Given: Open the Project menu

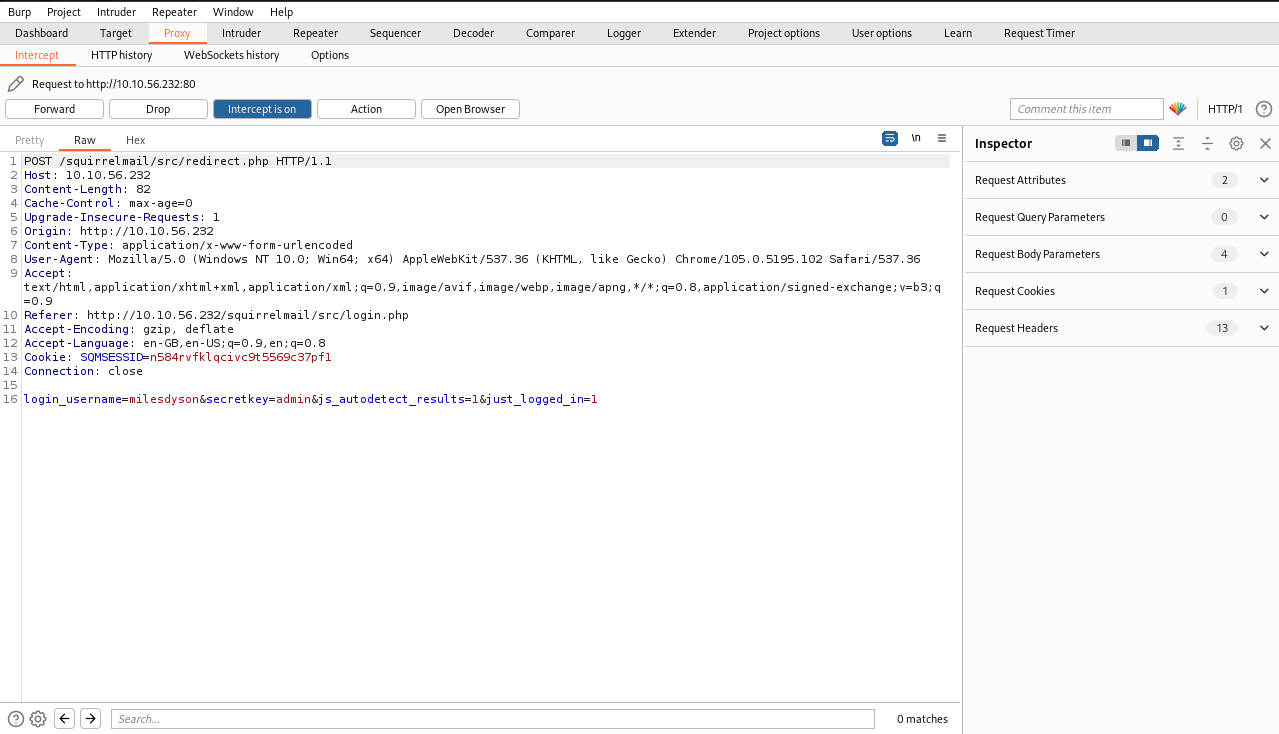Looking at the screenshot, I should tap(64, 12).
